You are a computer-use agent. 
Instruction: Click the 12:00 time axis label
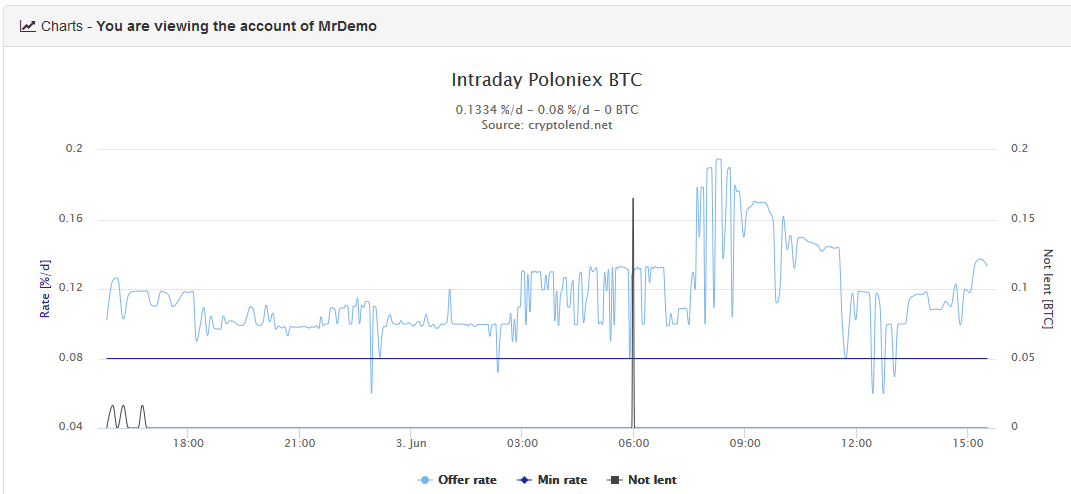point(856,442)
